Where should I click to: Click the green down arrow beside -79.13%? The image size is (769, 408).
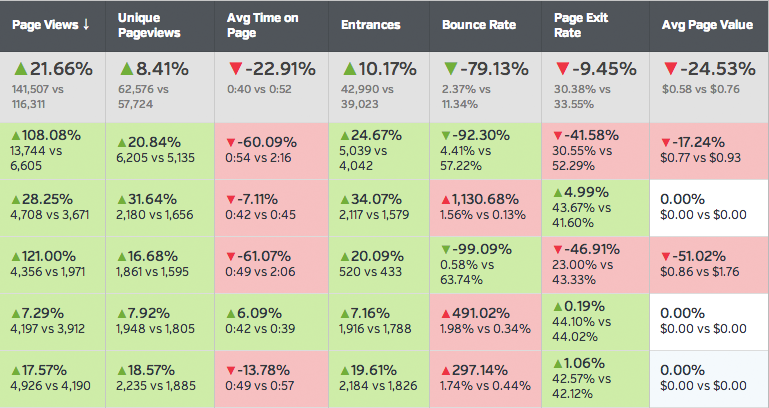click(x=449, y=70)
